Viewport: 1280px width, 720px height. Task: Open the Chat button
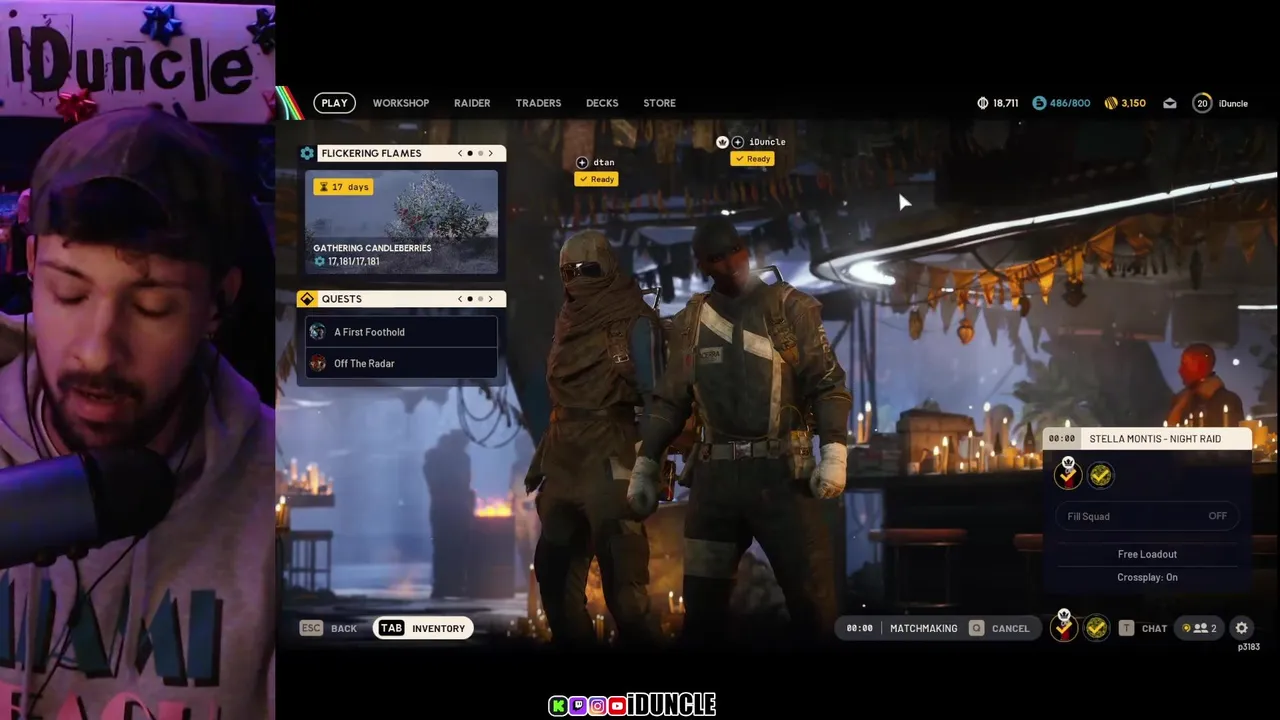coord(1143,628)
